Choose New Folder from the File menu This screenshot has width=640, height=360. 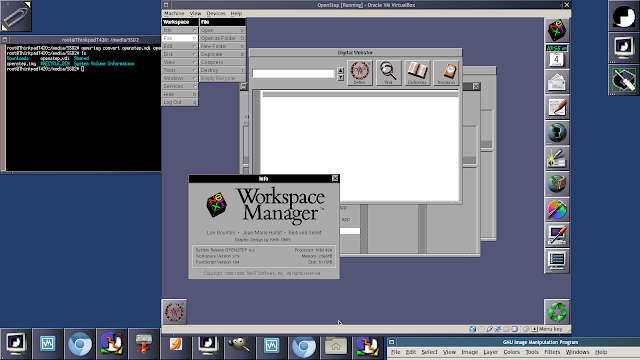[222, 46]
